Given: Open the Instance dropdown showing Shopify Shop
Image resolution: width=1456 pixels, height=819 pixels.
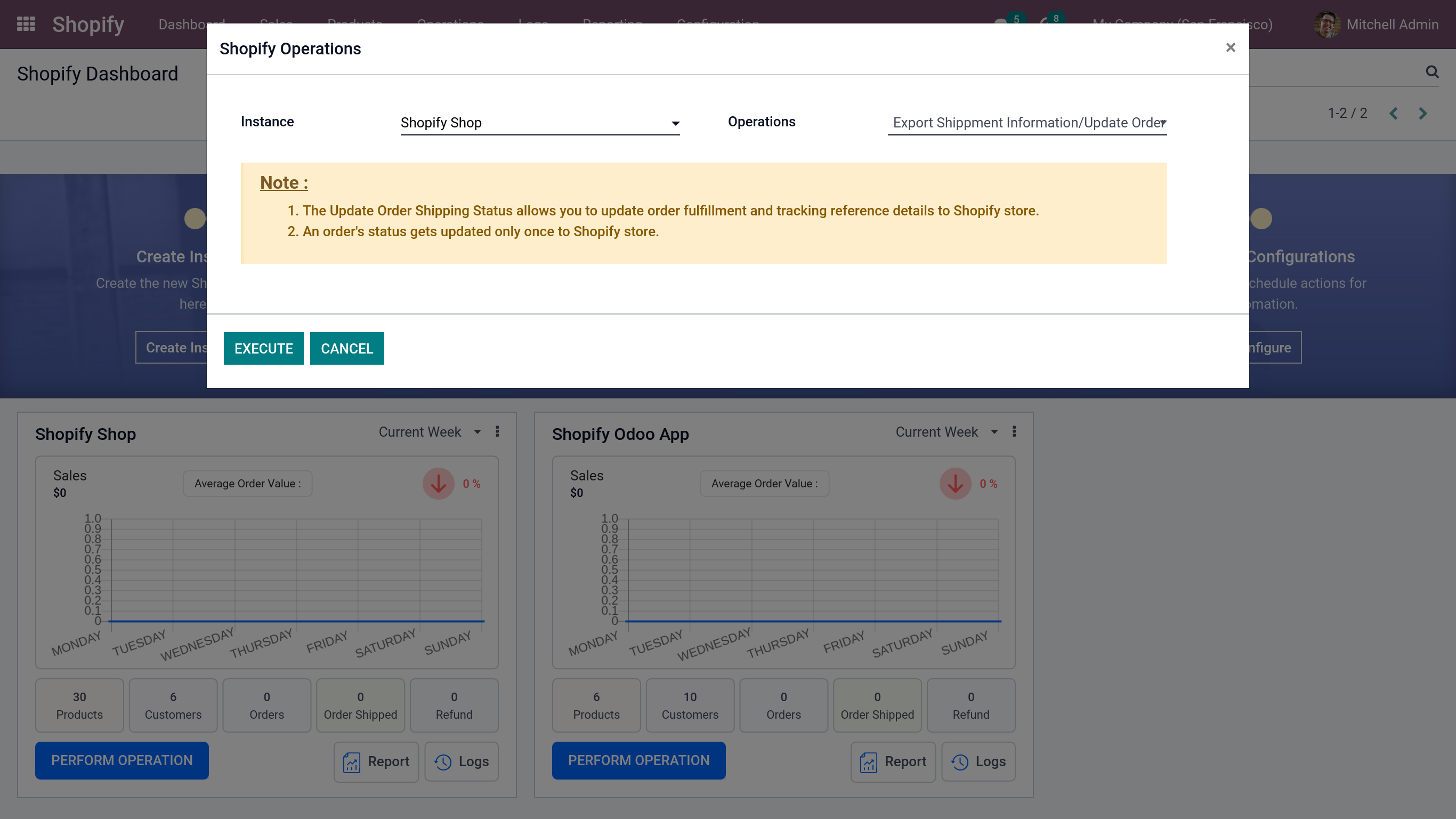Looking at the screenshot, I should pyautogui.click(x=540, y=123).
